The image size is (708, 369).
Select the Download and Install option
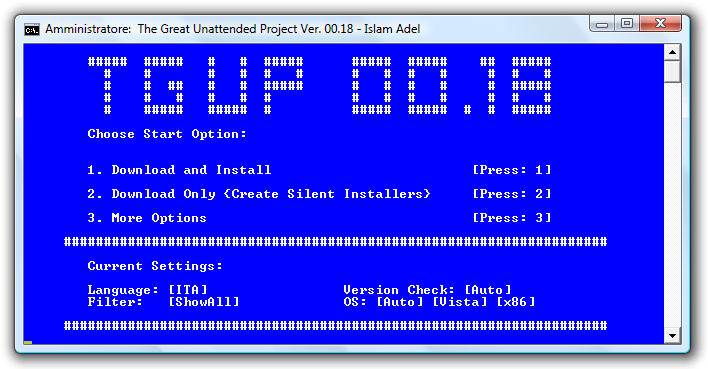pyautogui.click(x=179, y=170)
